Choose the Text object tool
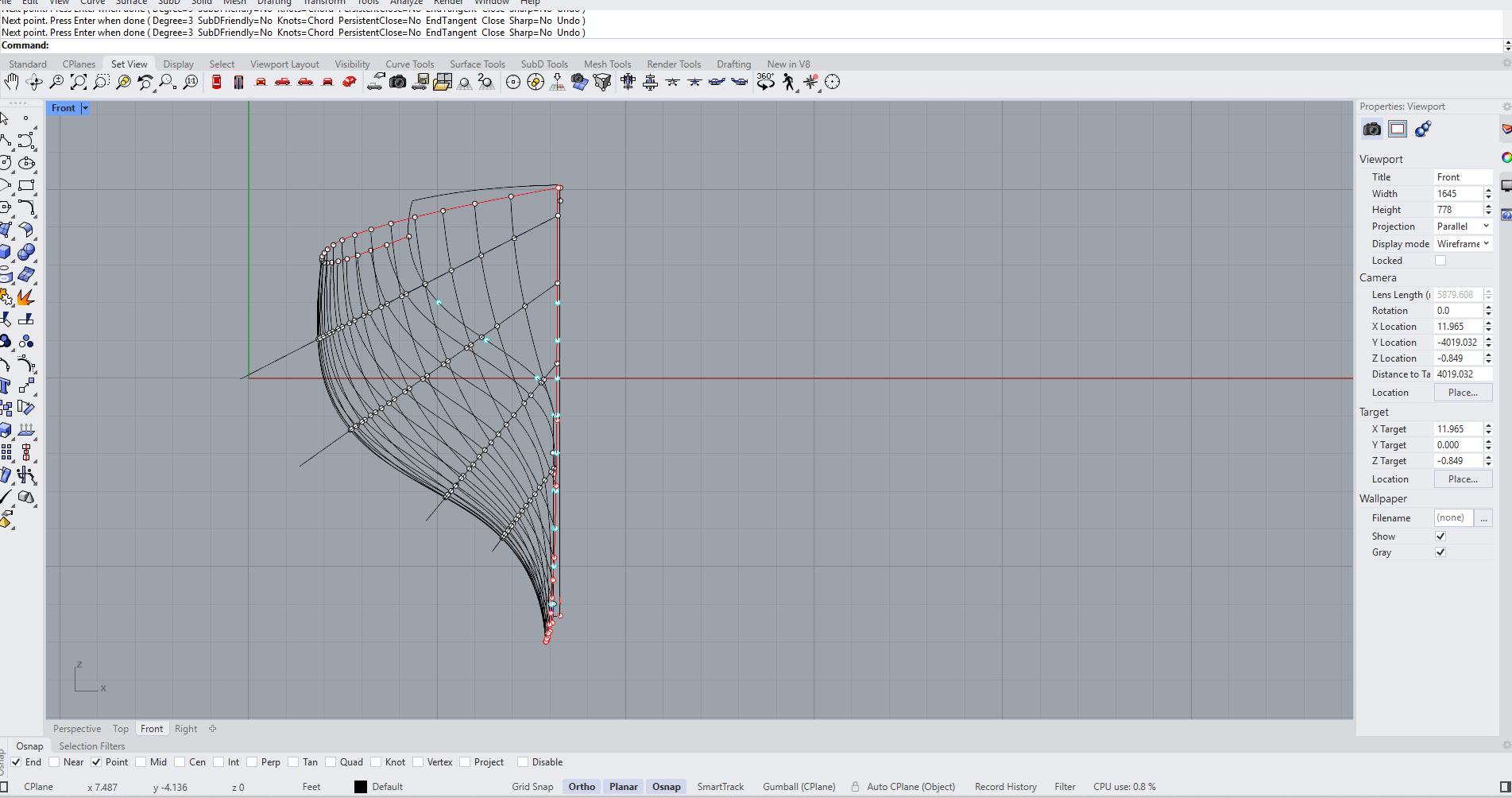 (x=6, y=385)
